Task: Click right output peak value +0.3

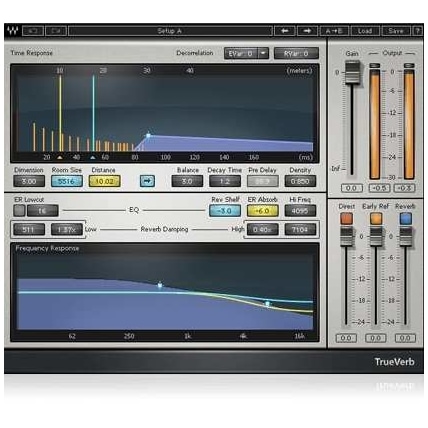Action: (x=404, y=188)
